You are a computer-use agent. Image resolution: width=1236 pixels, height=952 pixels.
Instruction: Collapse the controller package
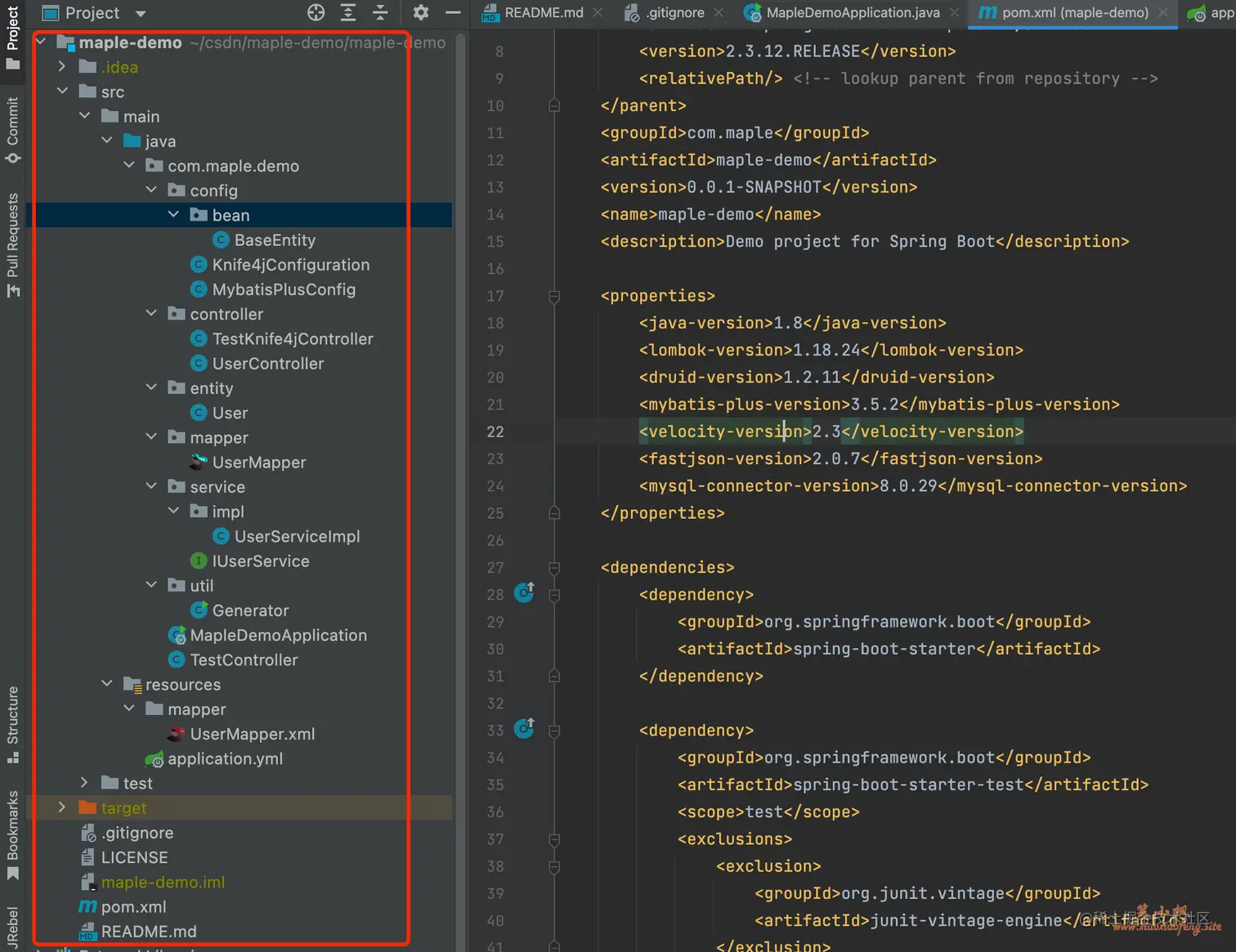[x=151, y=313]
